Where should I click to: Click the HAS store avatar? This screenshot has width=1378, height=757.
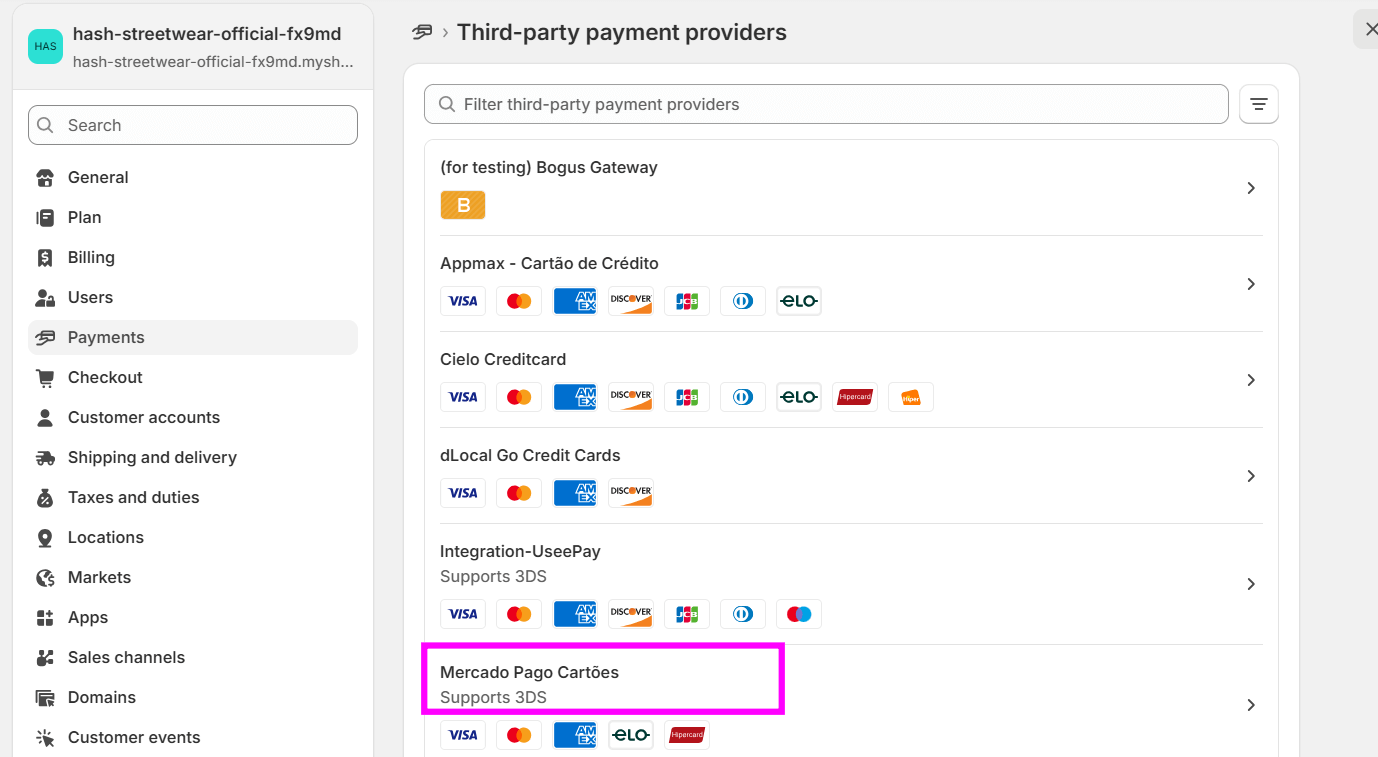click(x=45, y=46)
